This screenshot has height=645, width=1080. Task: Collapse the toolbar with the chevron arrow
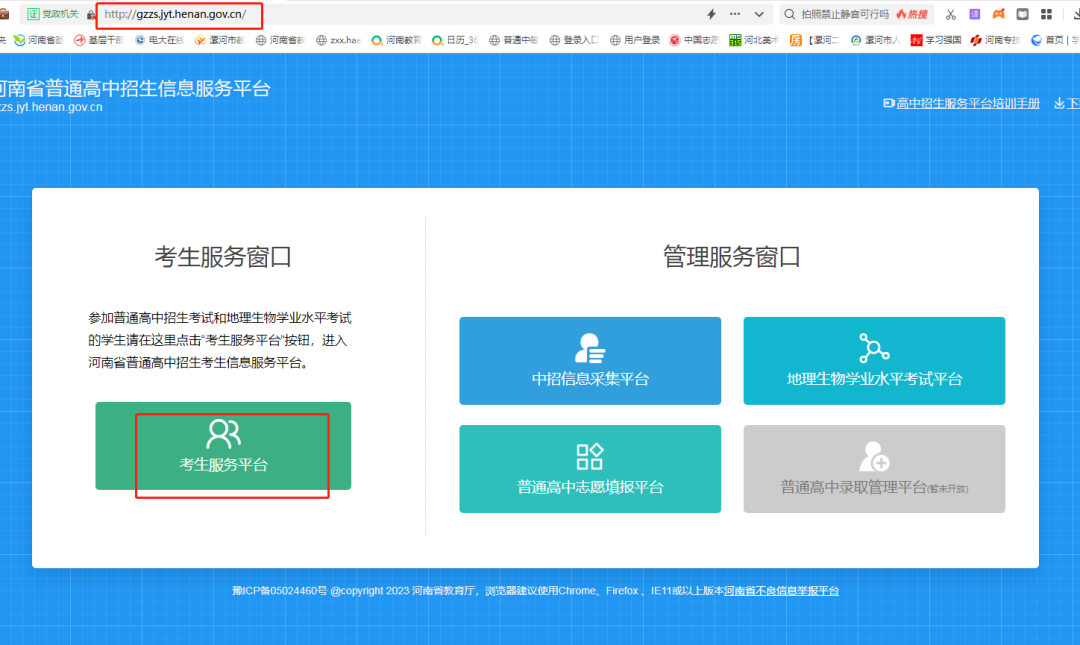pos(758,13)
